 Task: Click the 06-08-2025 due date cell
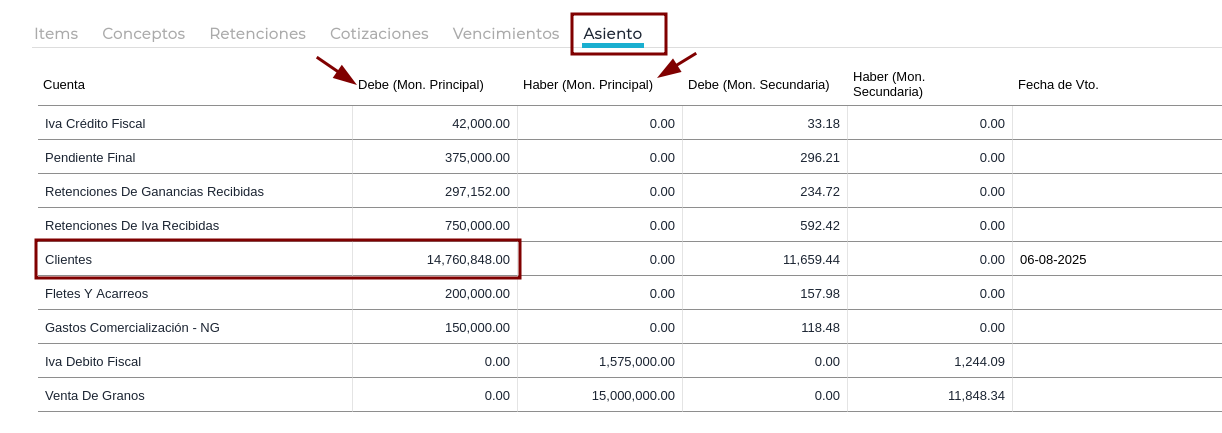point(1053,259)
